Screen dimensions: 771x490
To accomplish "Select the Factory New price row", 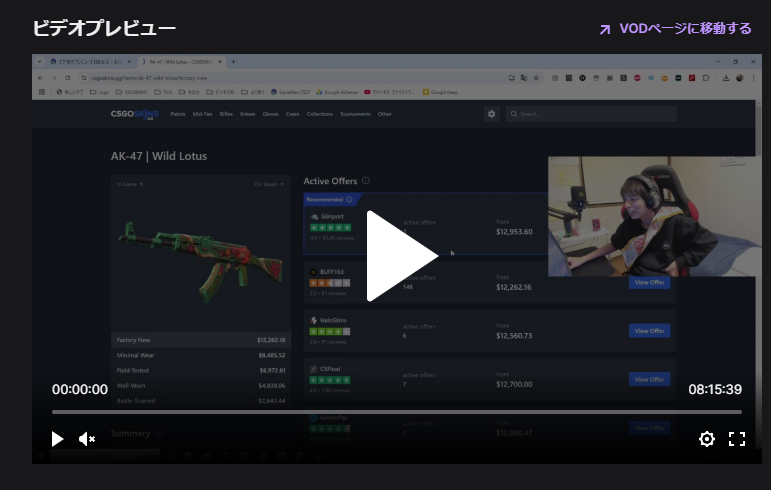I will (201, 340).
